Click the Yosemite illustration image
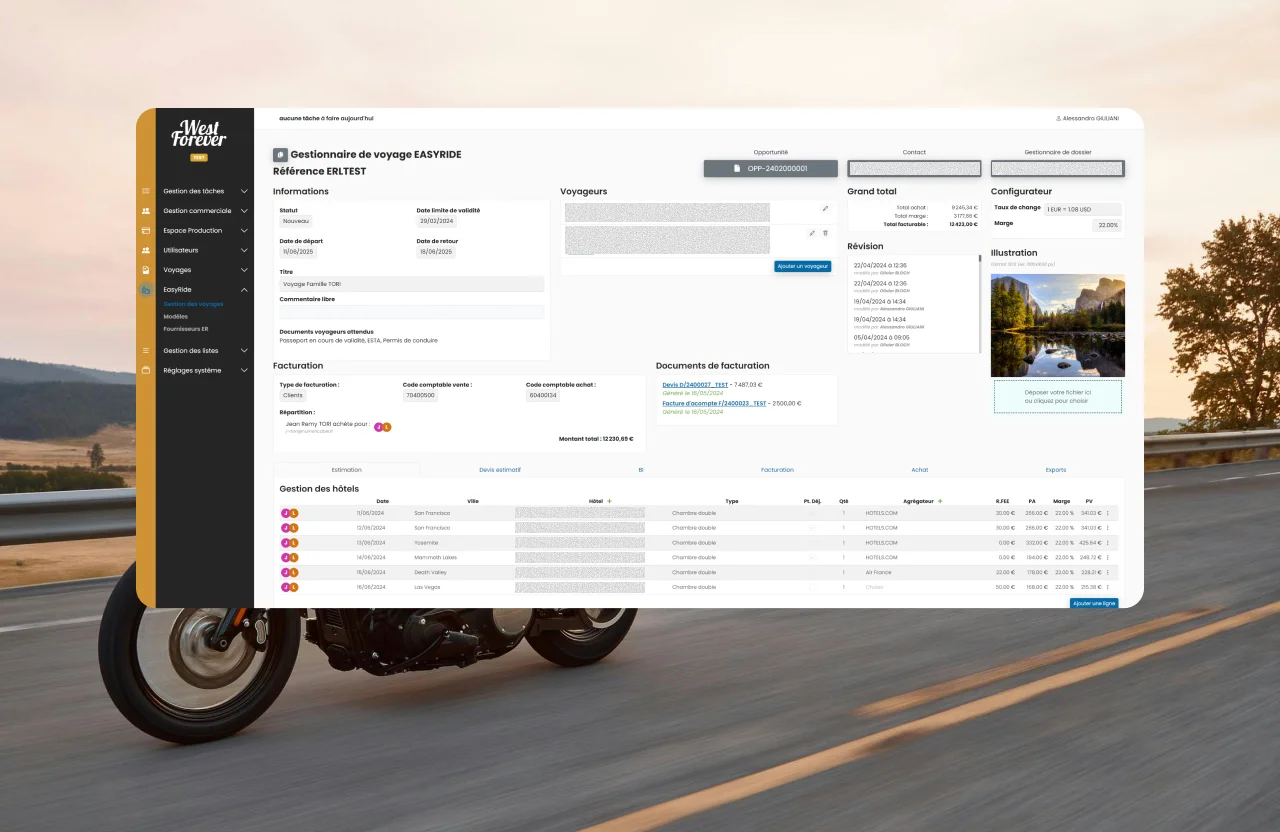The height and width of the screenshot is (832, 1280). tap(1057, 326)
